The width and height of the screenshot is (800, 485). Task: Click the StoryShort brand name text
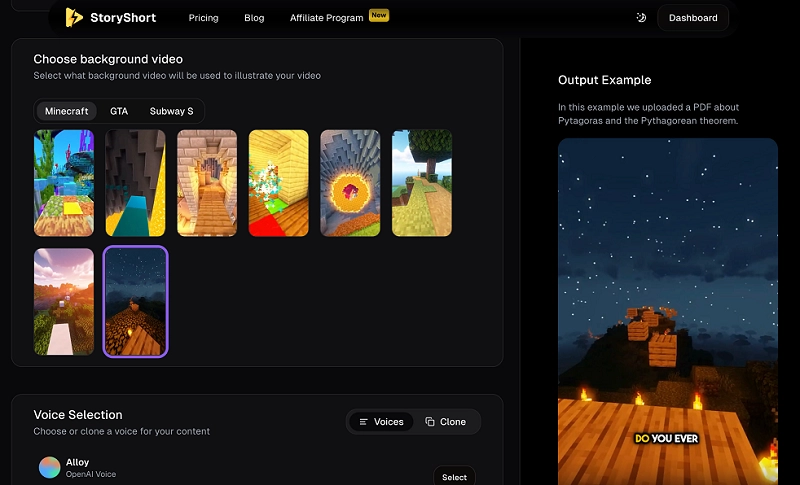pos(123,18)
